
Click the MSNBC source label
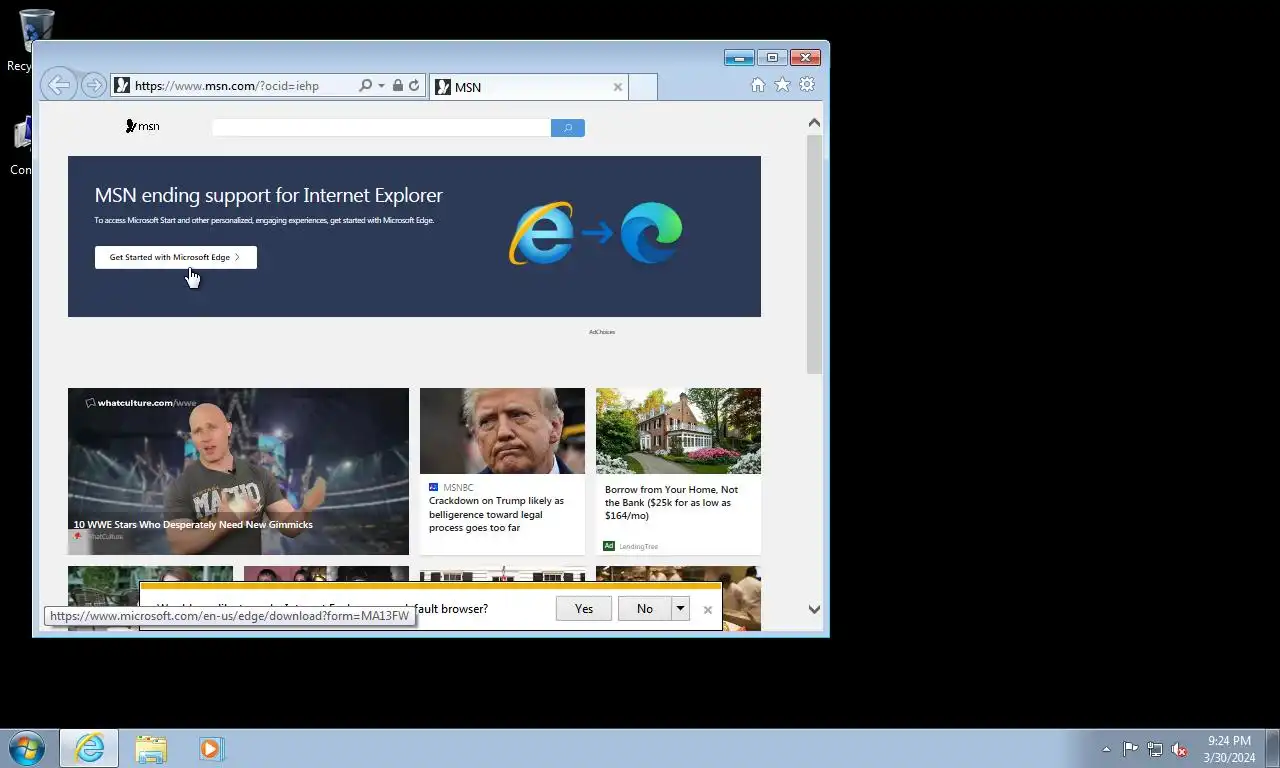tap(458, 487)
